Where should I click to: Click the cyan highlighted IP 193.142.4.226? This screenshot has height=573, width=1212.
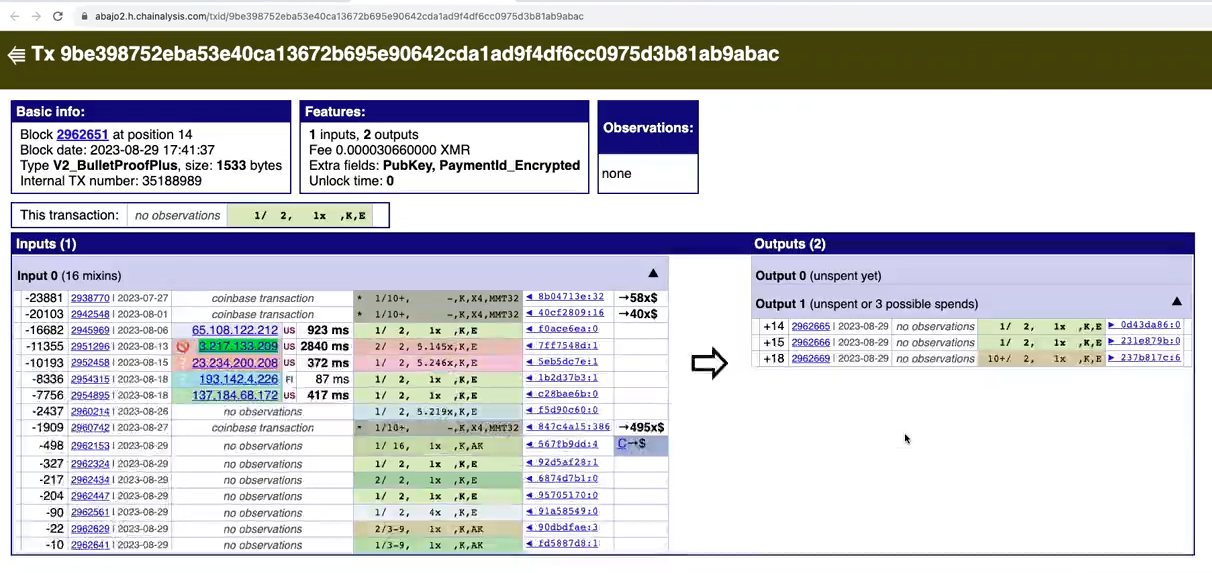coord(239,379)
